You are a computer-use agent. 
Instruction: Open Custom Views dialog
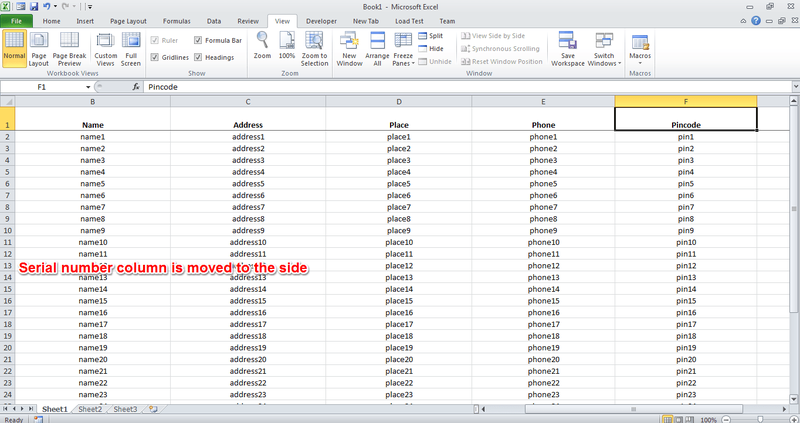pyautogui.click(x=106, y=48)
